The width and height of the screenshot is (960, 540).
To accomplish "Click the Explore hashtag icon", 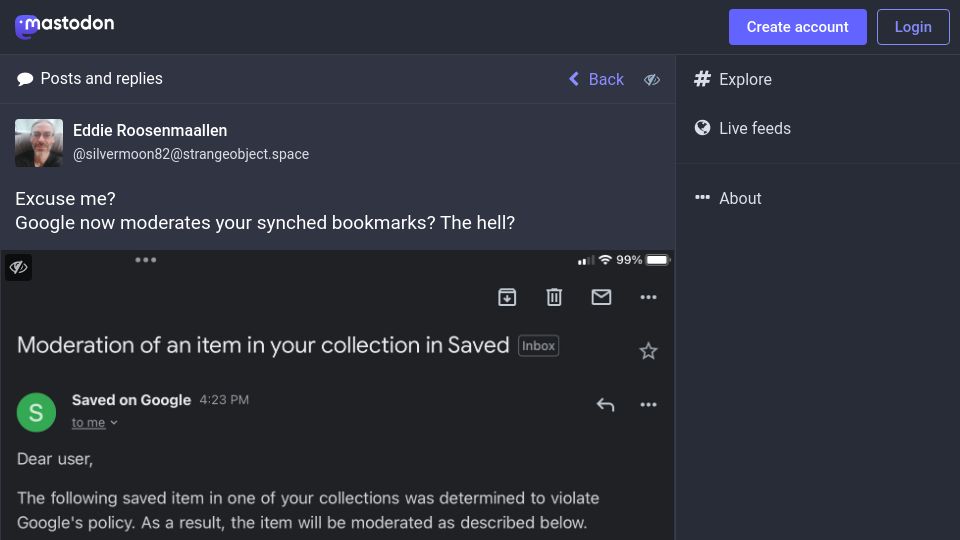I will (702, 78).
